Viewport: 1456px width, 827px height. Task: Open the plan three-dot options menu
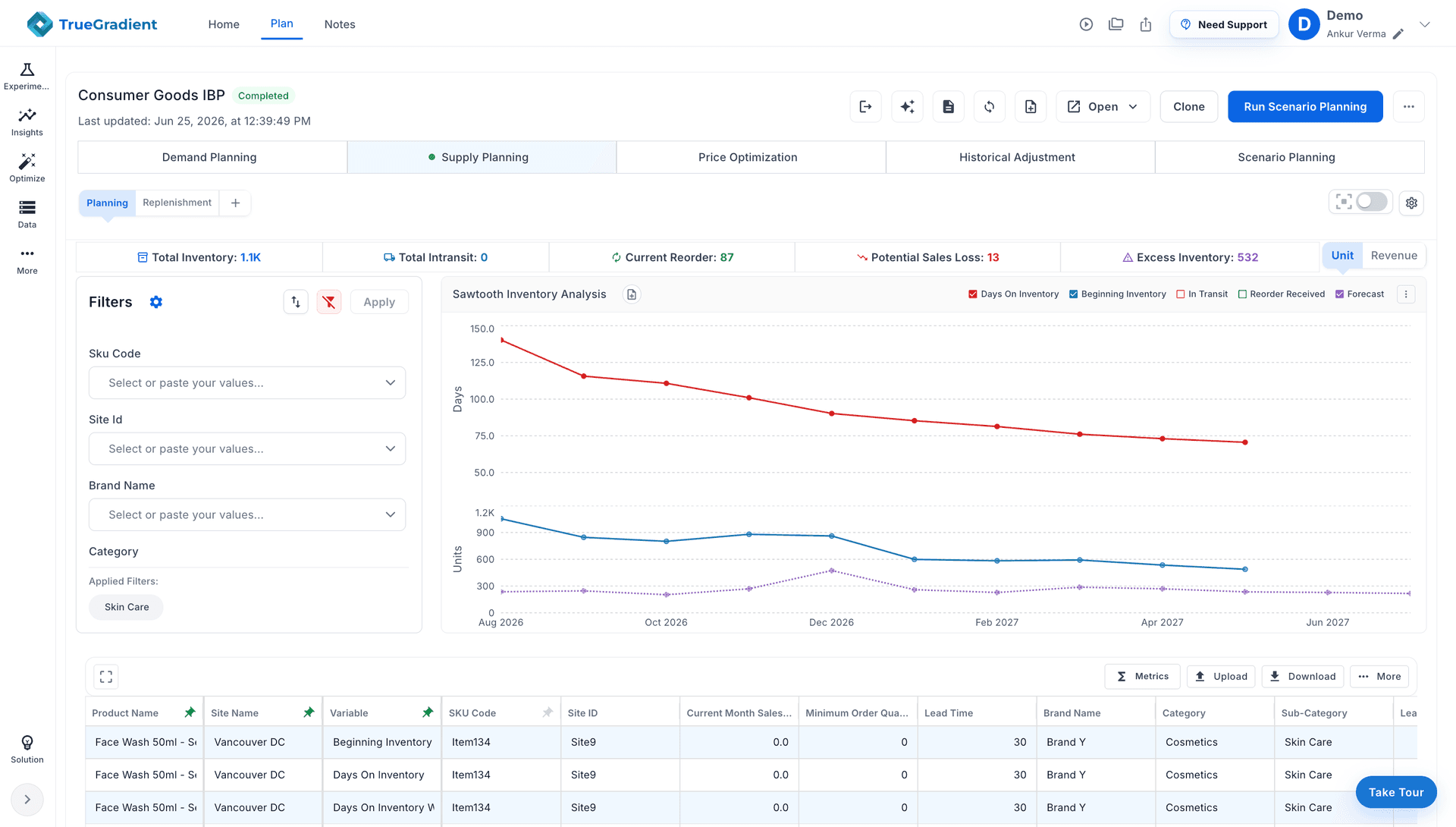click(x=1408, y=107)
